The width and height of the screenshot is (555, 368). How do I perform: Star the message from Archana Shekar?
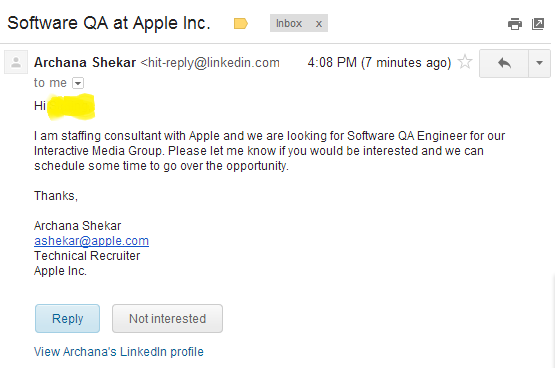[x=465, y=62]
